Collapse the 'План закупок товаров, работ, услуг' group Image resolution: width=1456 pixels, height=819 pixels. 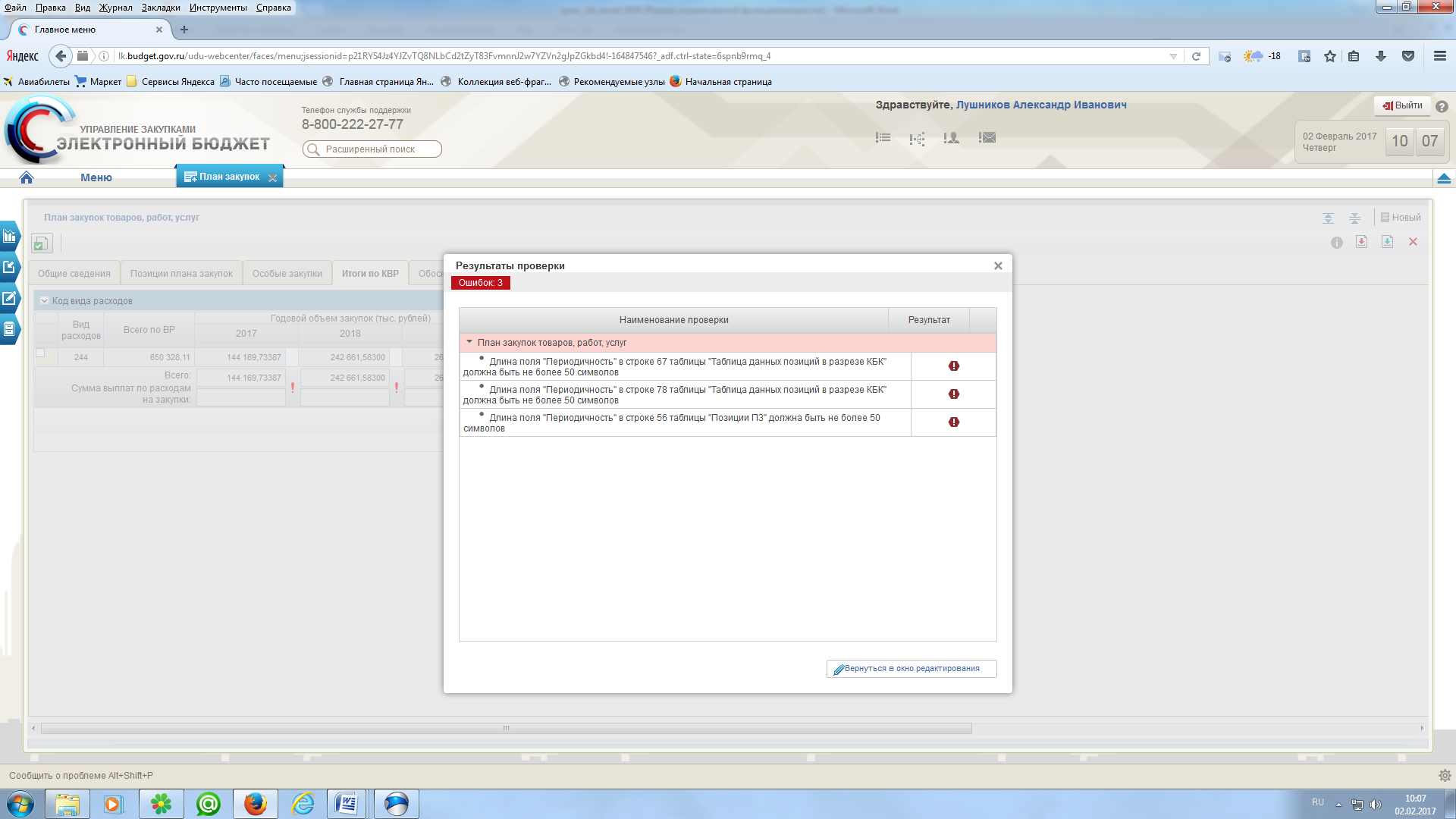[x=469, y=342]
